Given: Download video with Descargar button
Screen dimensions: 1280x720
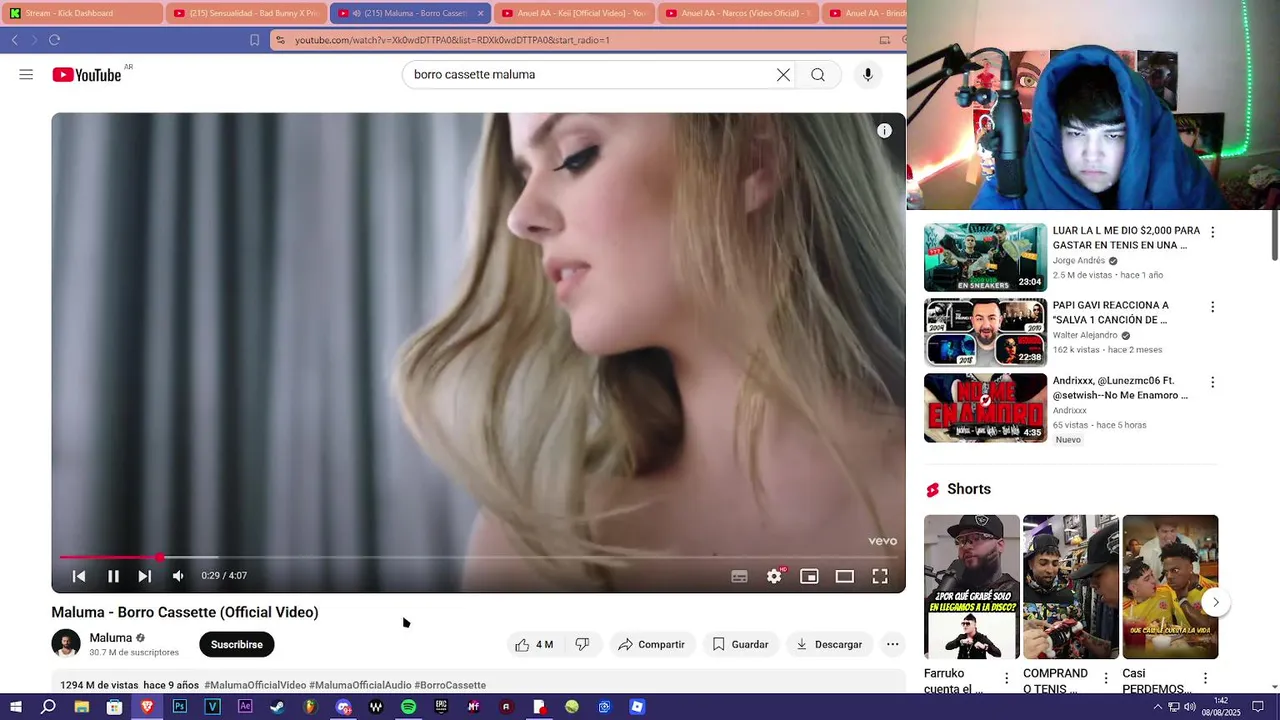Looking at the screenshot, I should [x=828, y=645].
